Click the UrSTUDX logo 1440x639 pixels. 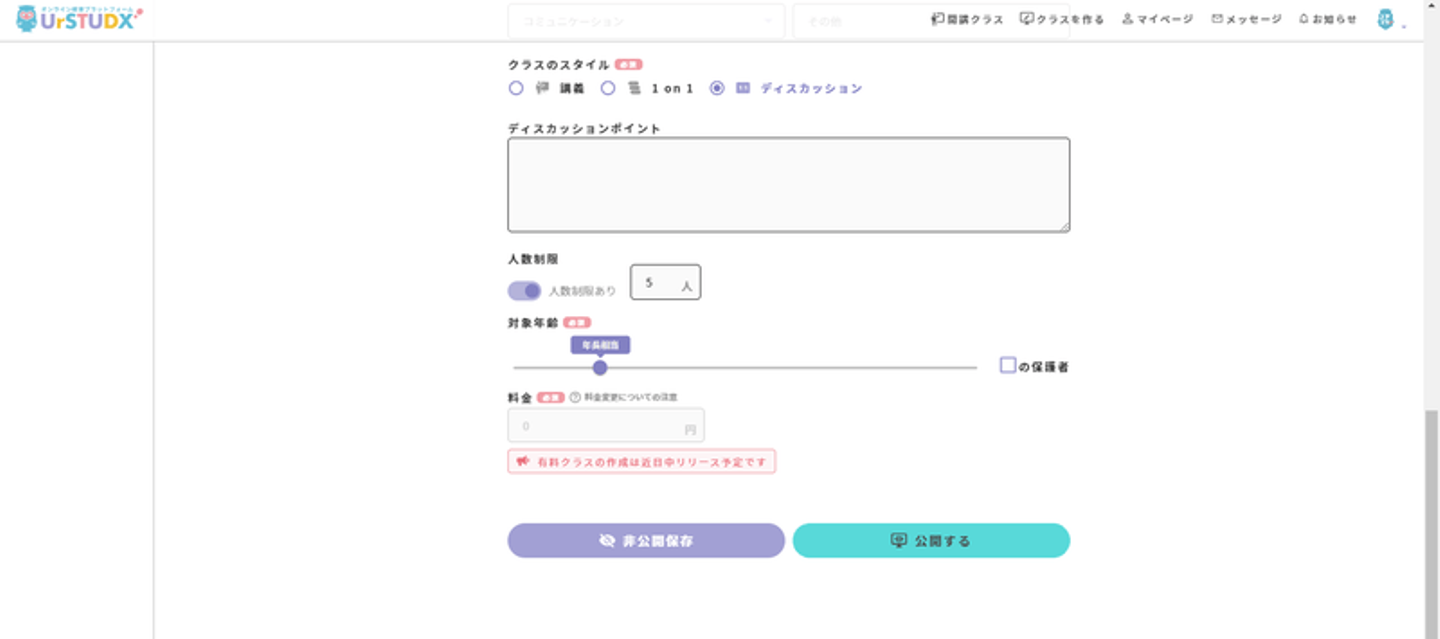pyautogui.click(x=79, y=17)
